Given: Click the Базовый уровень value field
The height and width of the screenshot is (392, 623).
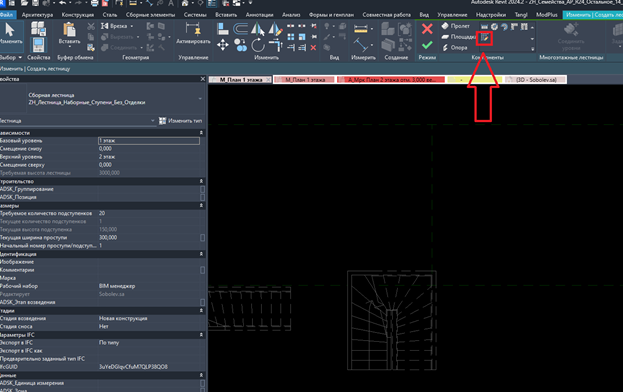Looking at the screenshot, I should [149, 141].
